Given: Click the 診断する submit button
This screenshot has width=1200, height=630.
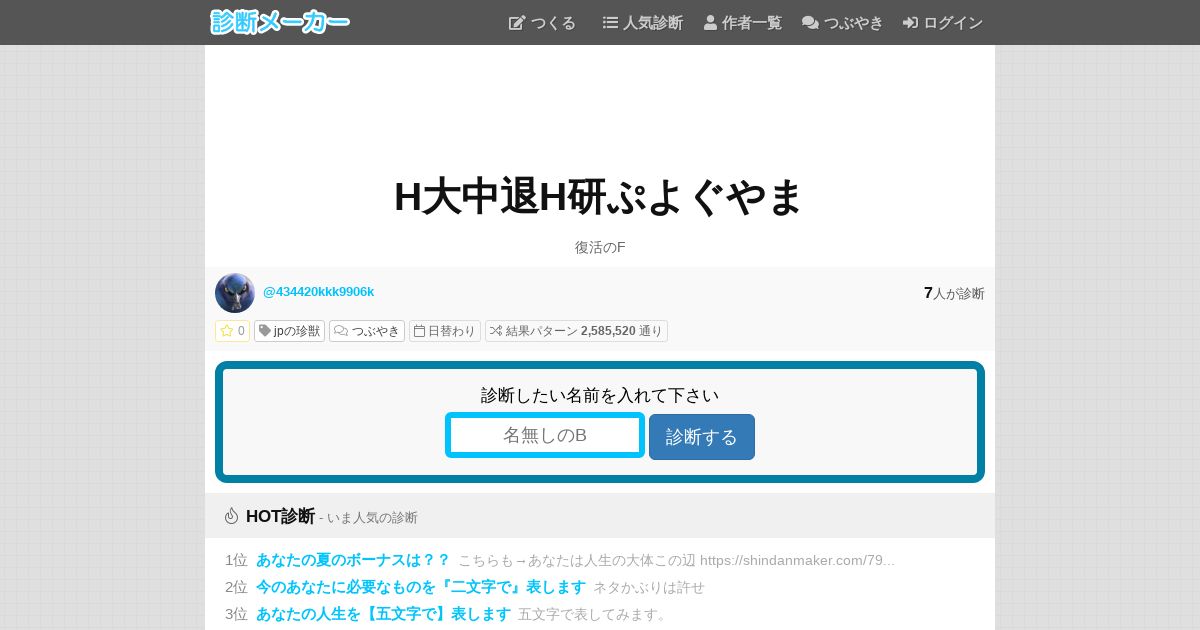Looking at the screenshot, I should [x=702, y=437].
